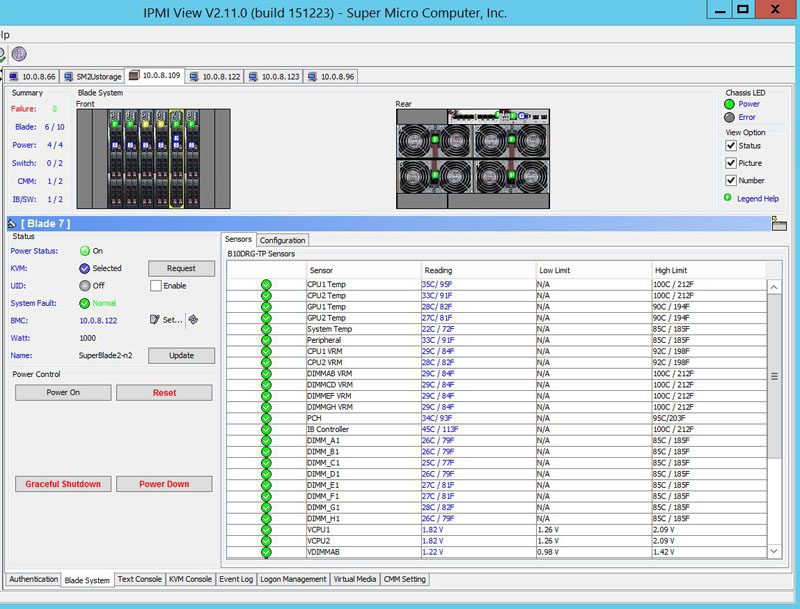800x609 pixels.
Task: Open the Event Log bottom tab
Action: 237,579
